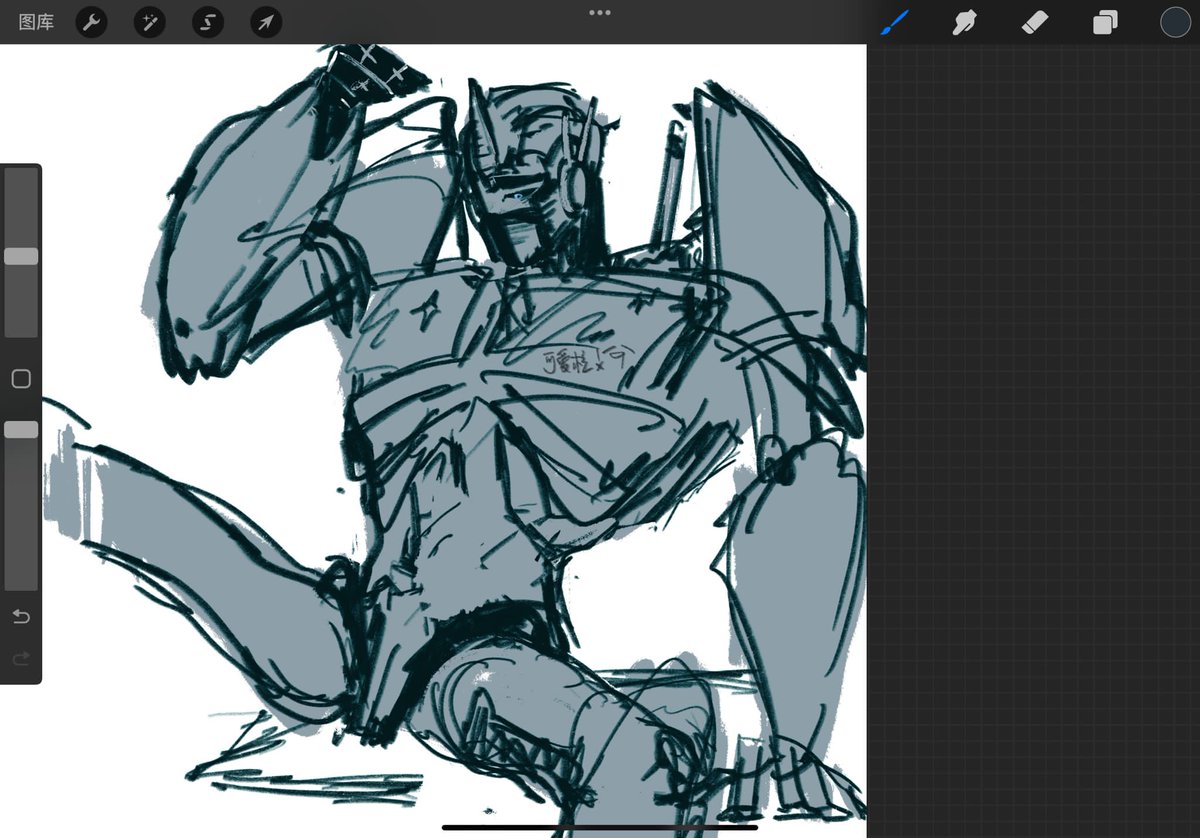Select the Eraser tool
1200x838 pixels.
pos(1035,22)
